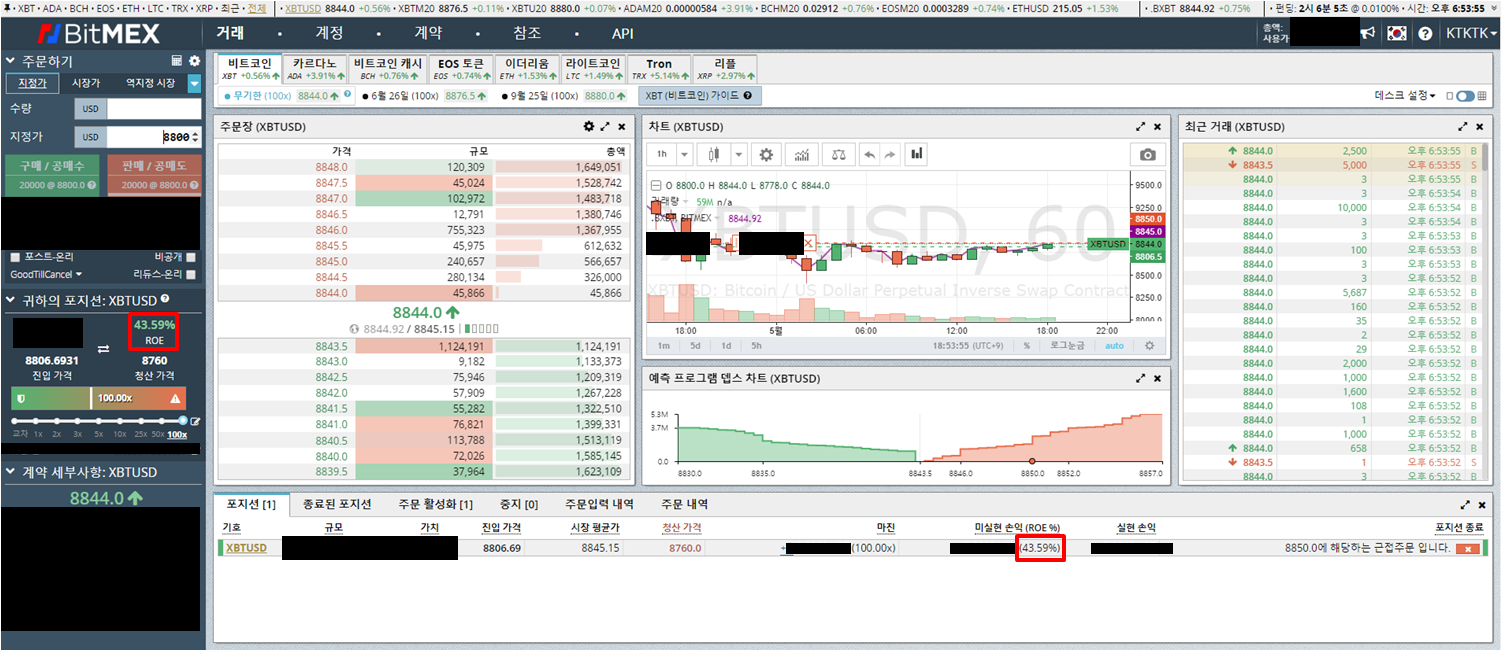The image size is (1502, 651).
Task: Switch to 종료된 포지션 tab
Action: [x=337, y=505]
